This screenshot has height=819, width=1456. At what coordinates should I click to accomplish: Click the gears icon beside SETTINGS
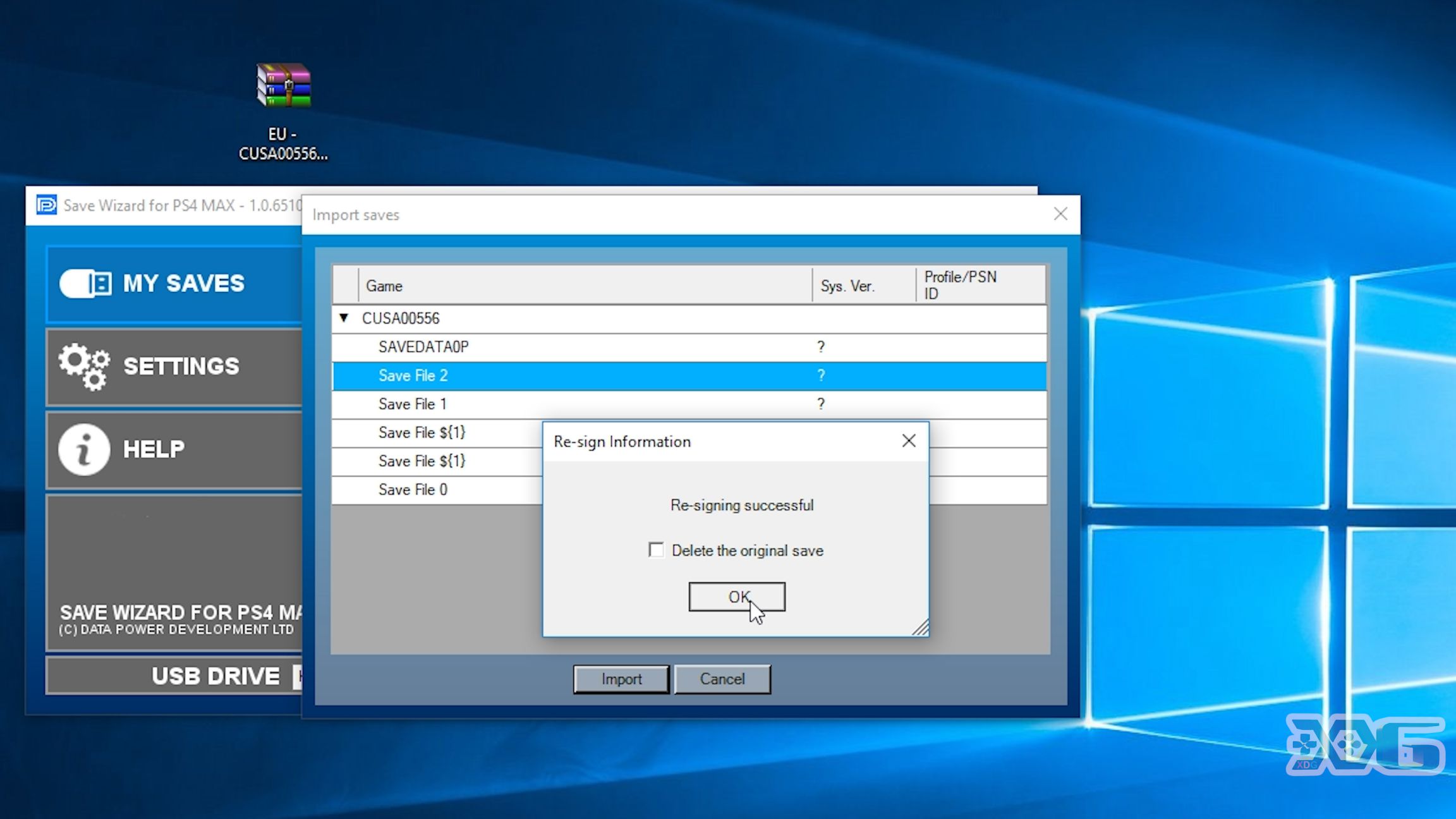84,366
